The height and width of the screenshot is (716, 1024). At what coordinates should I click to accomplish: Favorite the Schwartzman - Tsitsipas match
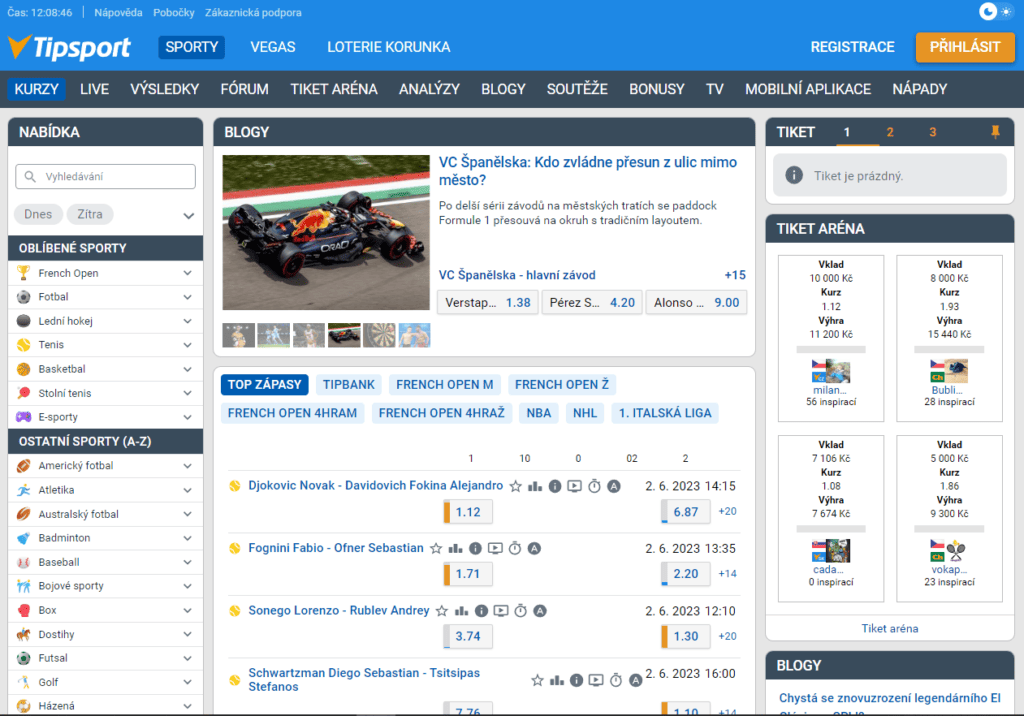tap(537, 681)
